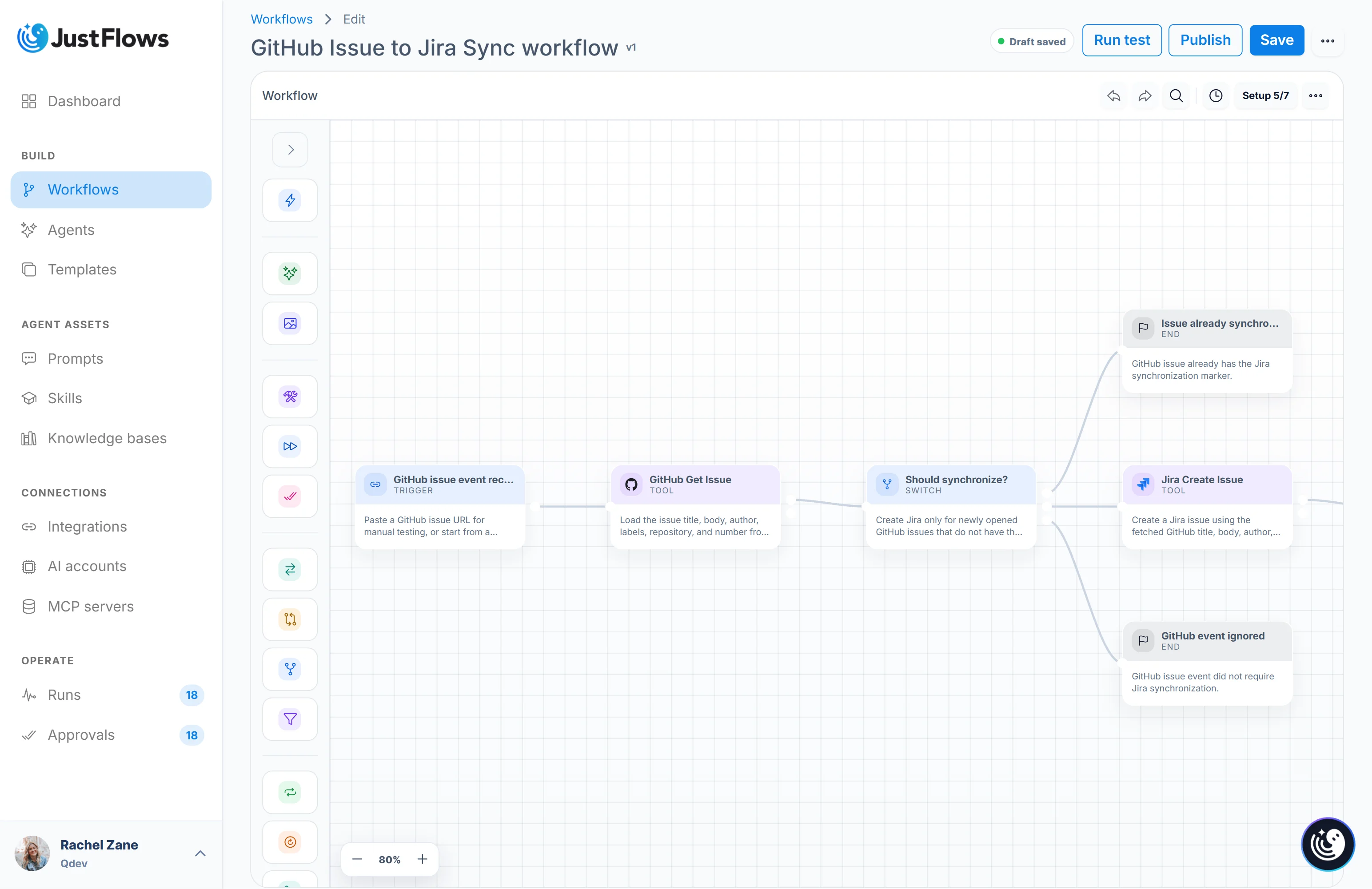Open Knowledge bases

point(111,438)
